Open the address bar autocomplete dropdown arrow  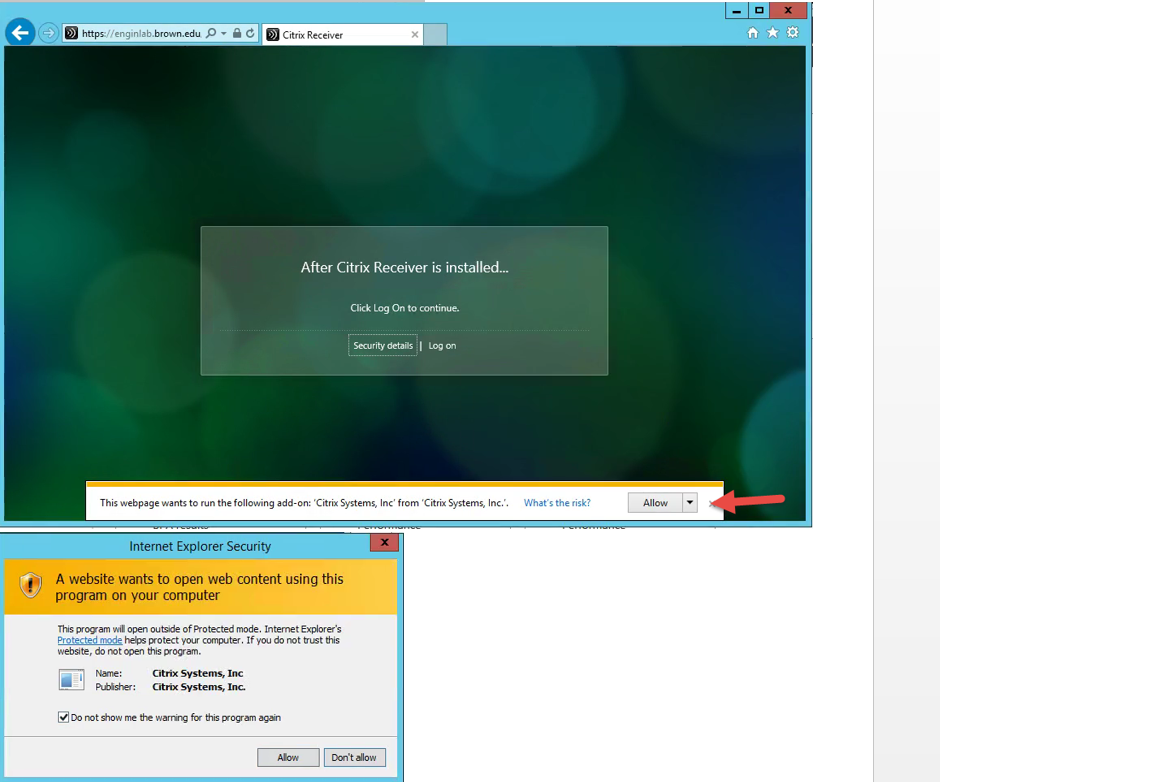[x=224, y=33]
